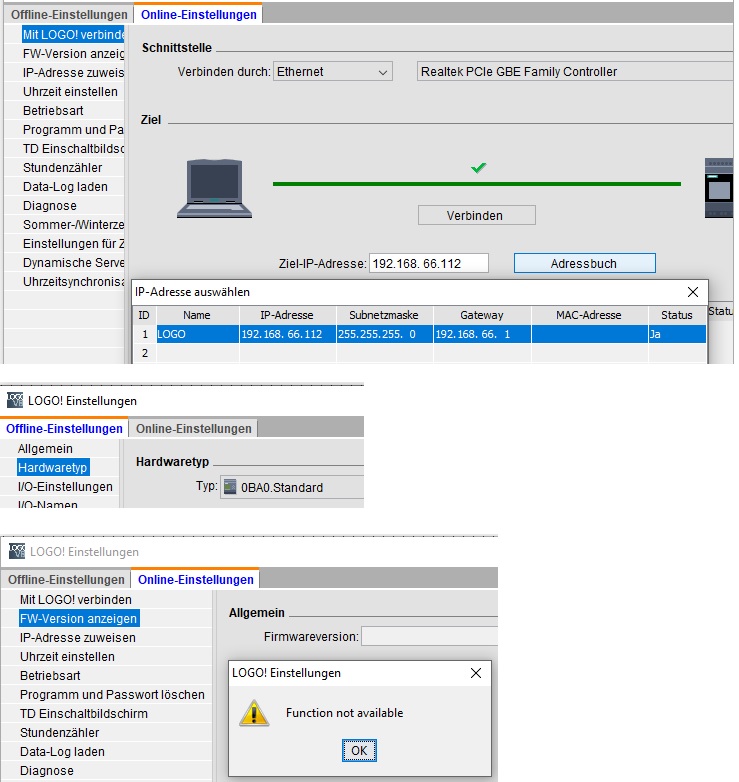The height and width of the screenshot is (782, 739).
Task: Select Diagnose in top window list
Action: point(50,205)
